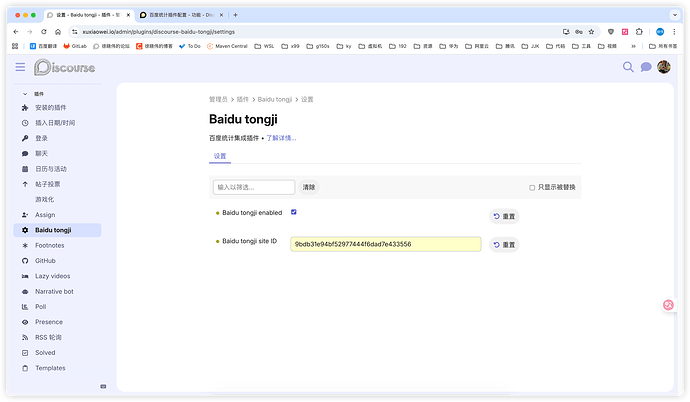
Task: Open the keyboard shortcuts icon at sidebar bottom
Action: 103,386
